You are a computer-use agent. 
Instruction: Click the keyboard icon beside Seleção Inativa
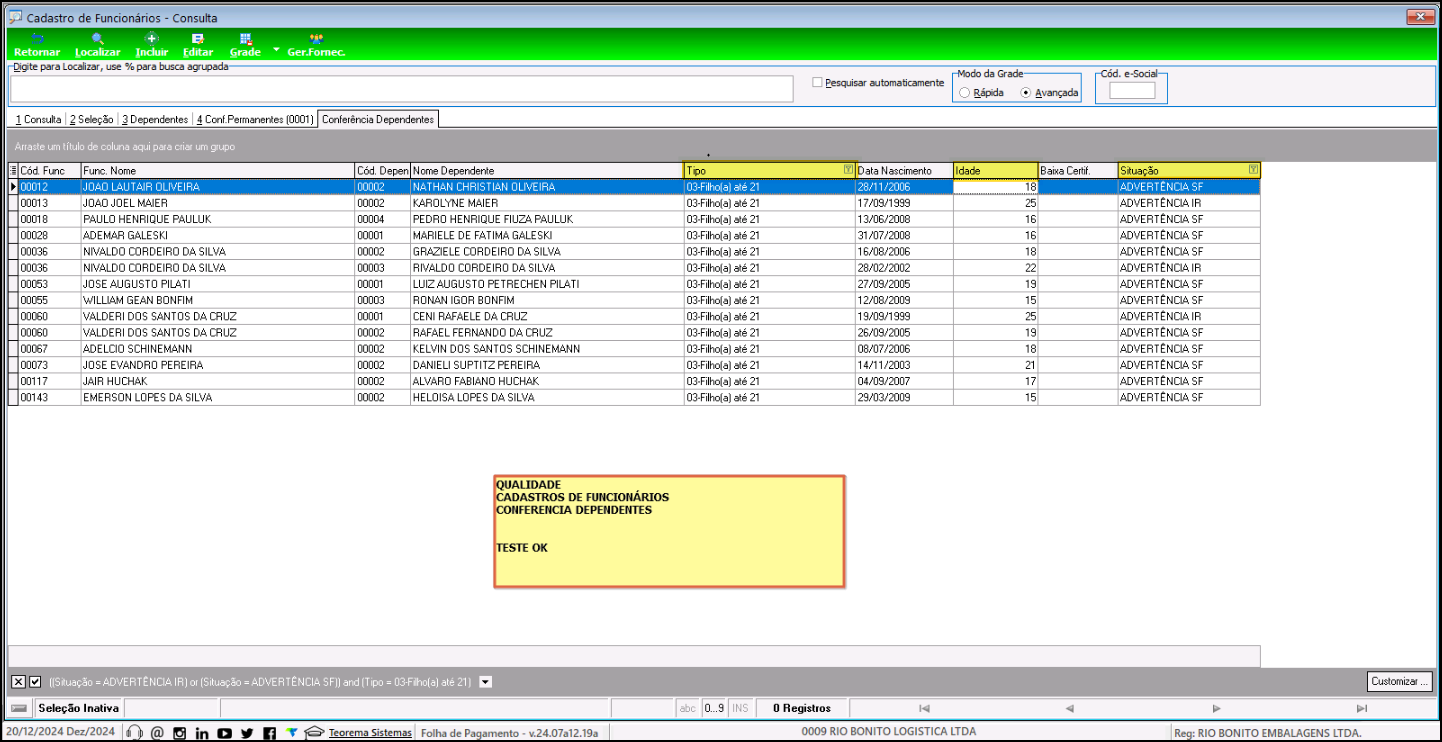[19, 708]
